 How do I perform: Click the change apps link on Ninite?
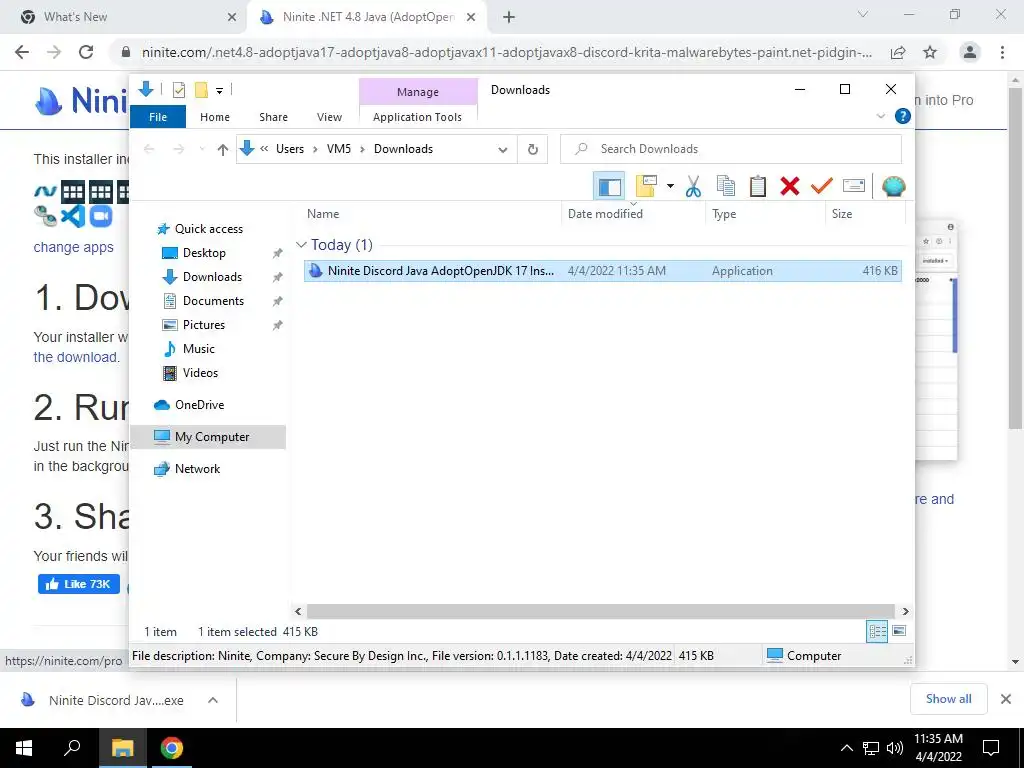(74, 248)
